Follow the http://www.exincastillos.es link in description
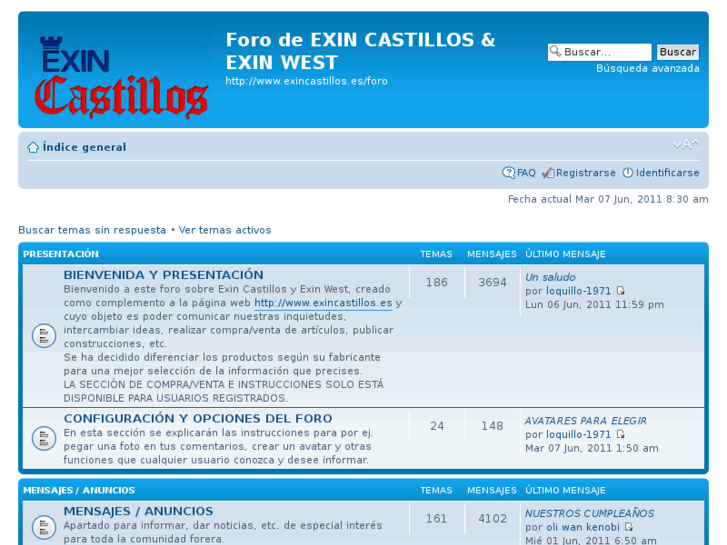Image resolution: width=727 pixels, height=545 pixels. [323, 303]
